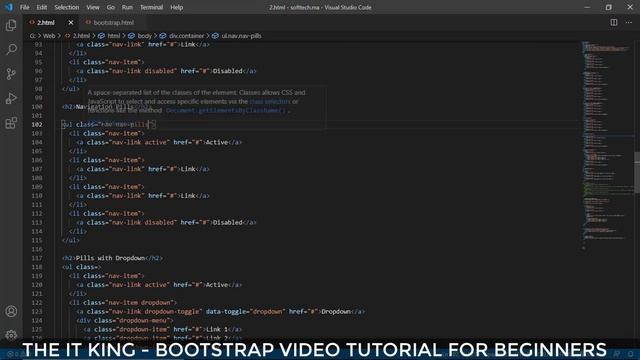Open the View menu
640x360 pixels.
(93, 7)
